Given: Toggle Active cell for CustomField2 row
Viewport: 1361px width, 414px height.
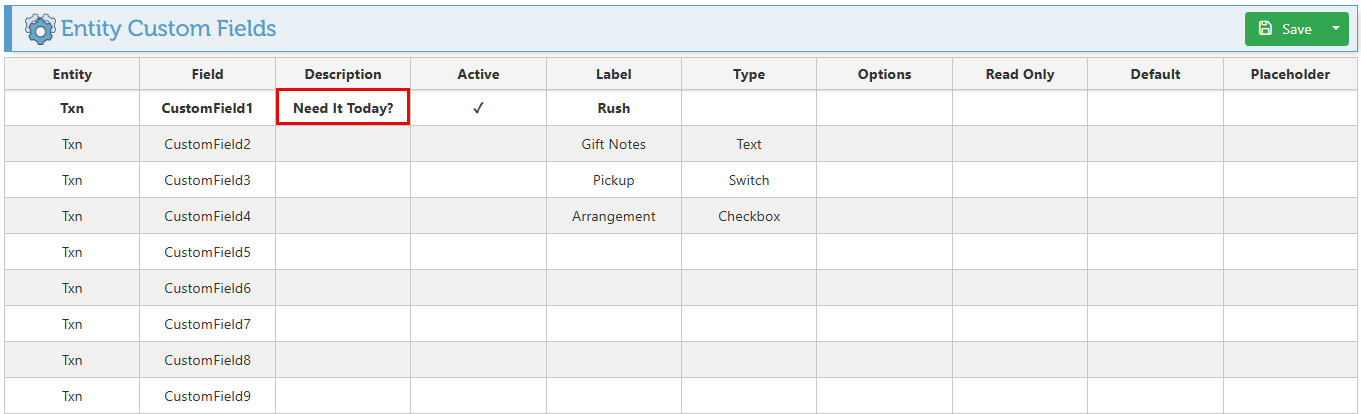Looking at the screenshot, I should pyautogui.click(x=478, y=144).
